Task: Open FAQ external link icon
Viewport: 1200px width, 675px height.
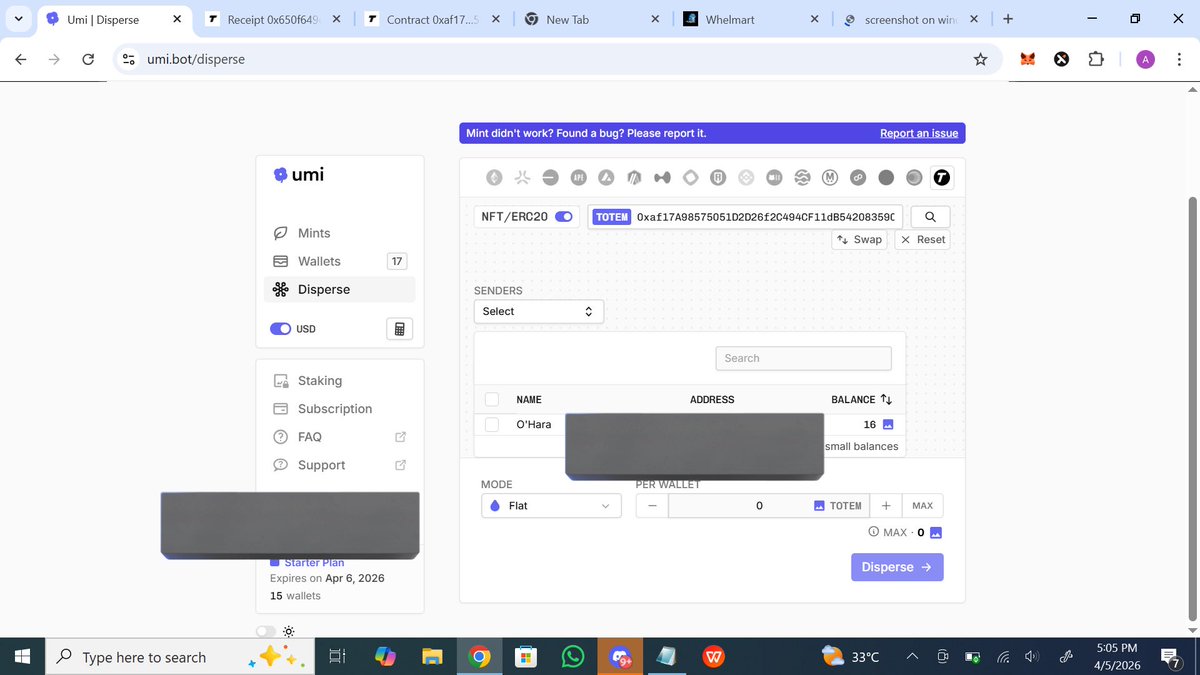Action: click(401, 437)
